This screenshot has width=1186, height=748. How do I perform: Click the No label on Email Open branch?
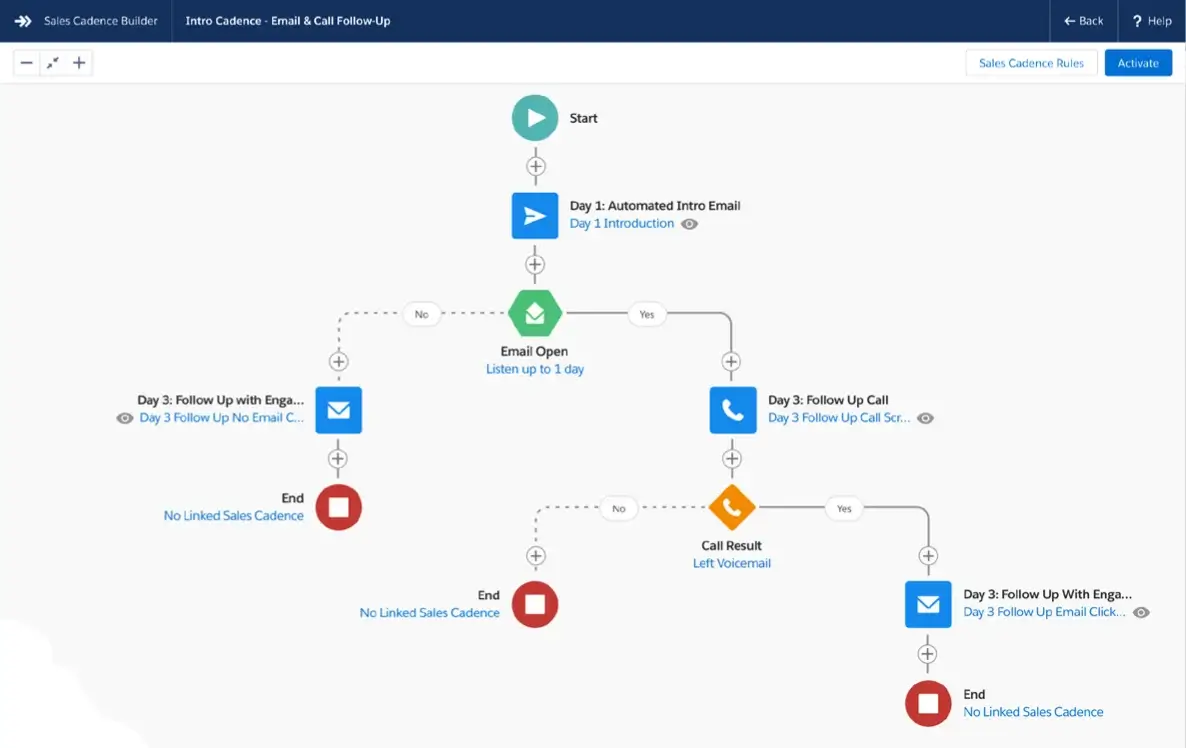tap(421, 314)
